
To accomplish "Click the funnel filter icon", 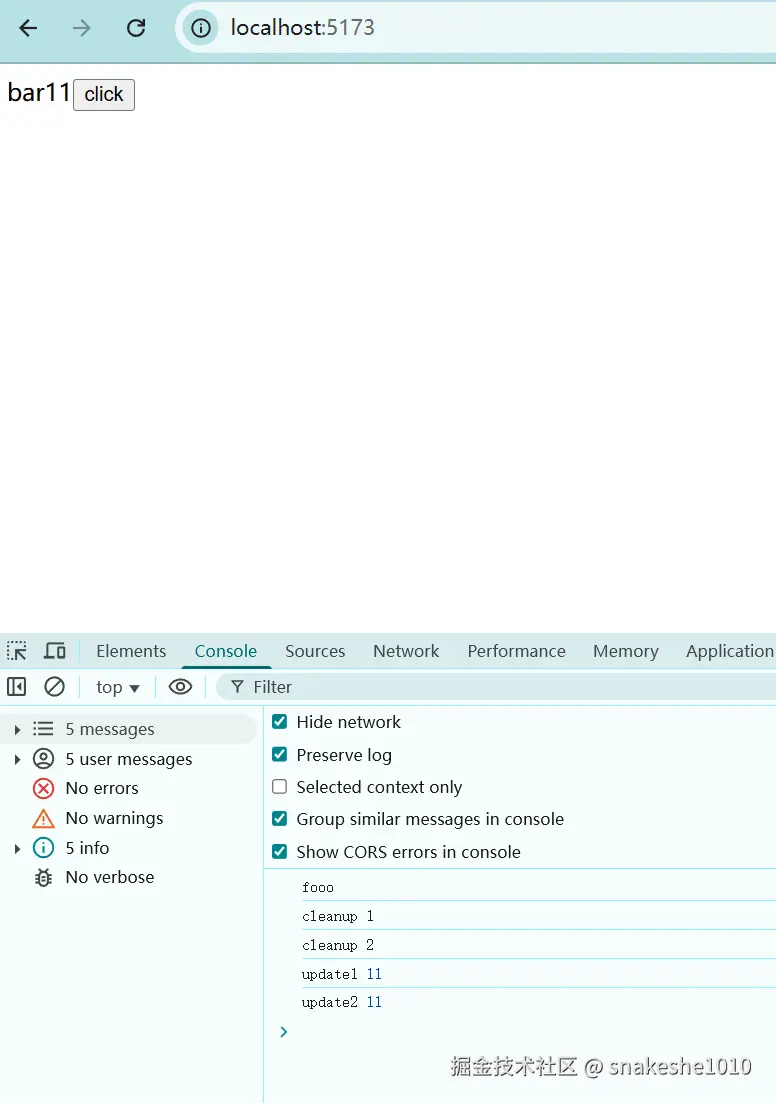I will pyautogui.click(x=237, y=687).
